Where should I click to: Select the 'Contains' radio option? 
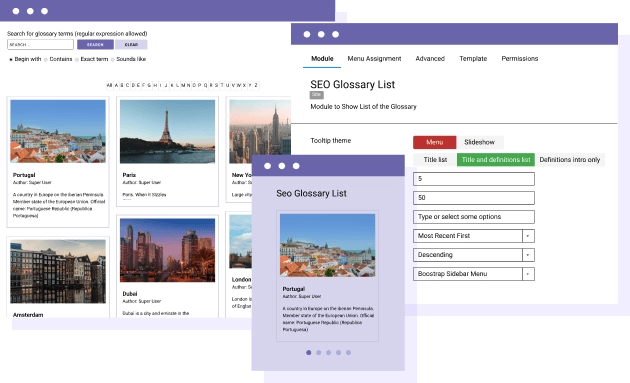pyautogui.click(x=46, y=59)
